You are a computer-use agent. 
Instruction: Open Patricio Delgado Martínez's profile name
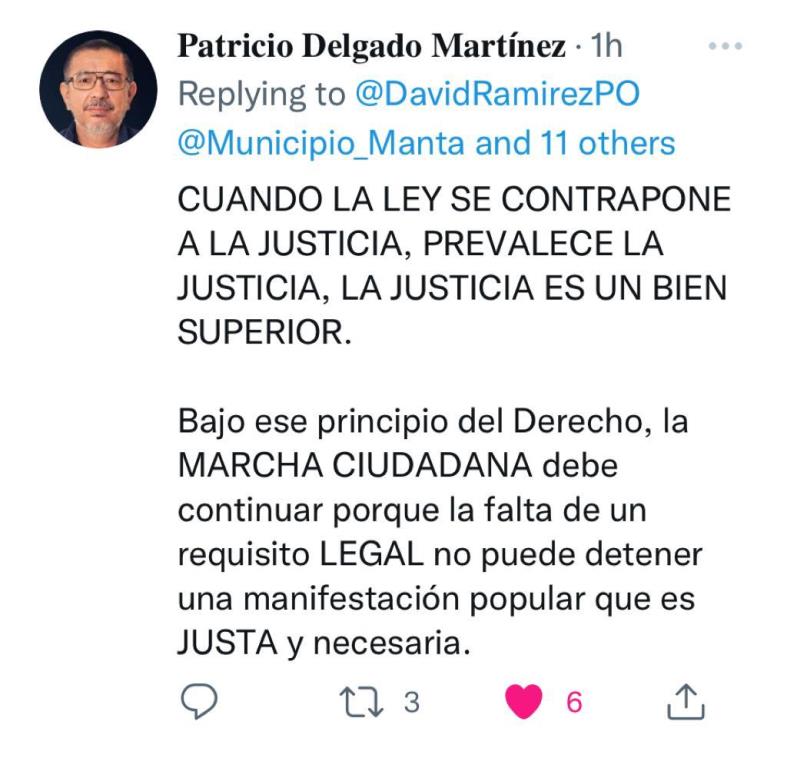click(x=371, y=46)
